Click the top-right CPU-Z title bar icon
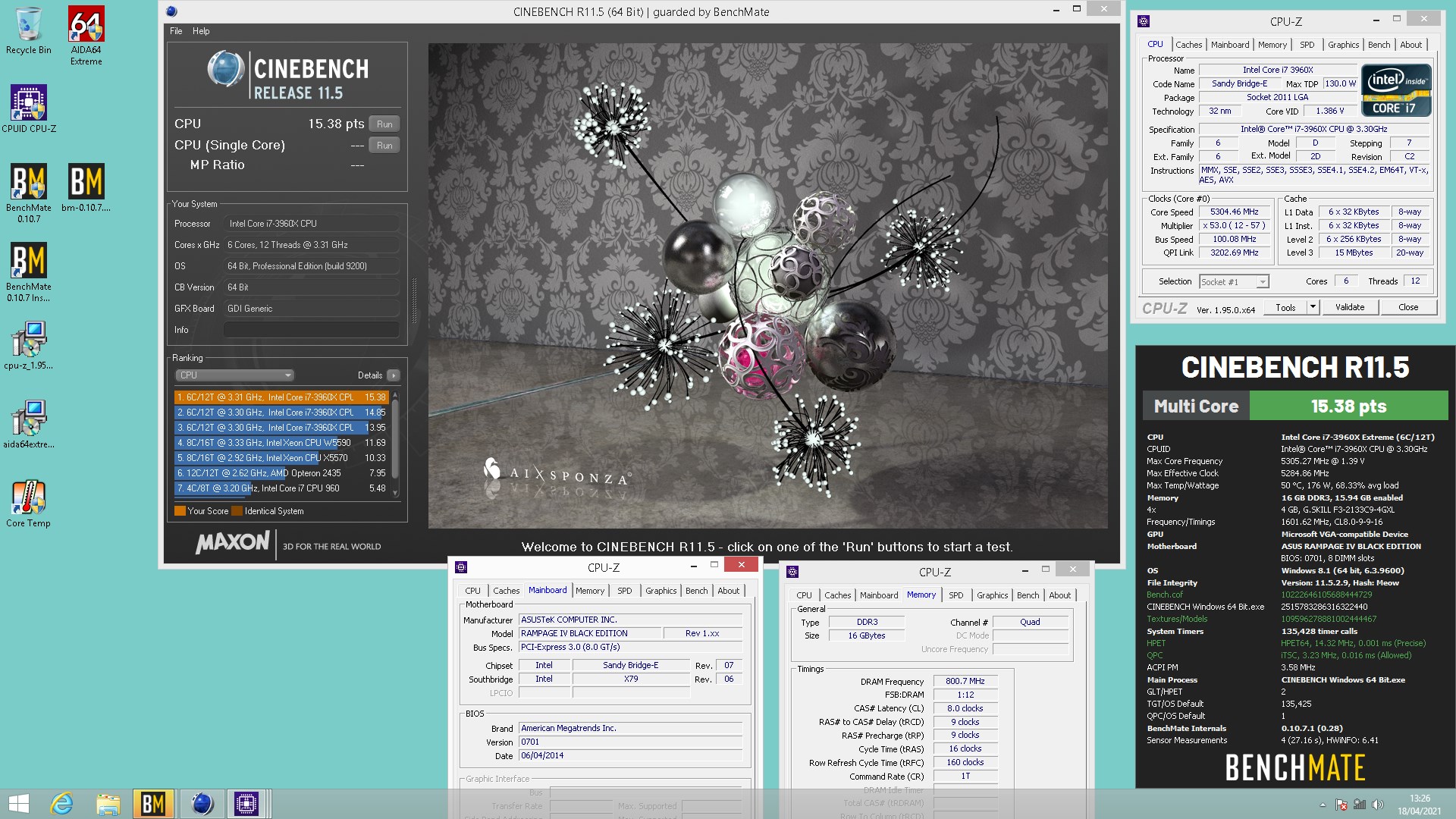Screen dimensions: 1456x819 pyautogui.click(x=1144, y=21)
